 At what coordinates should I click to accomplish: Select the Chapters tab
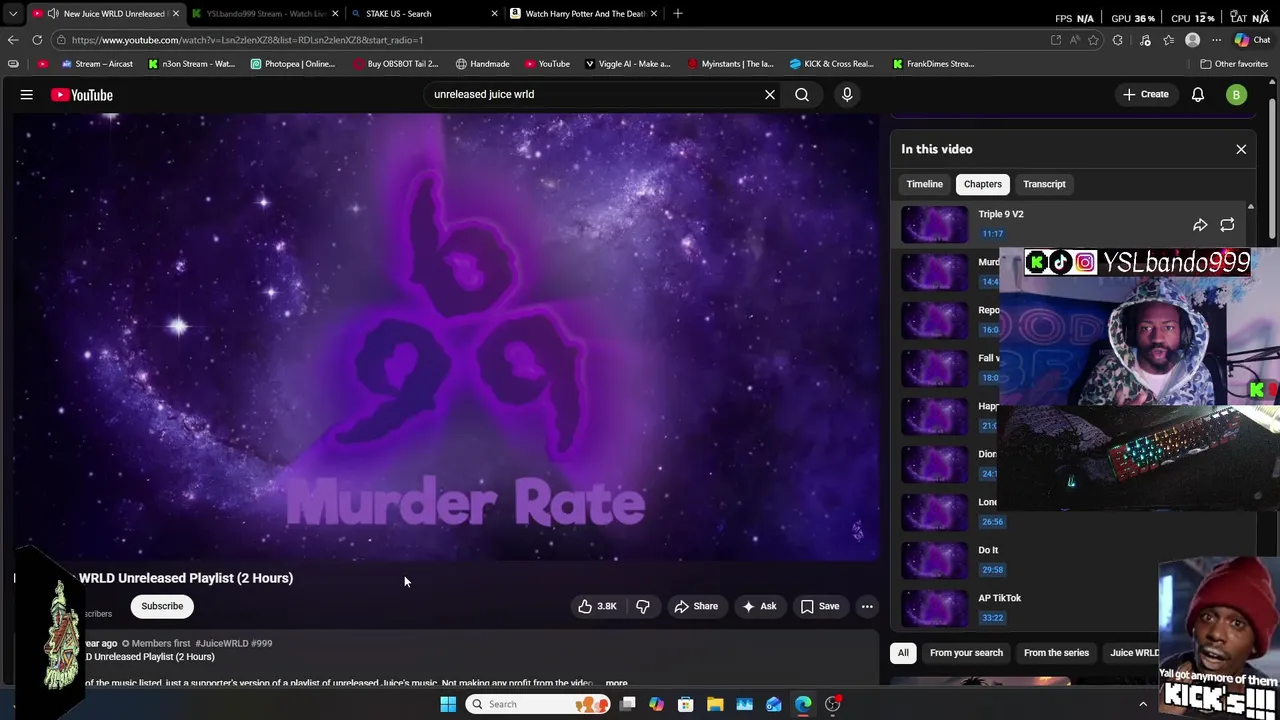tap(982, 184)
